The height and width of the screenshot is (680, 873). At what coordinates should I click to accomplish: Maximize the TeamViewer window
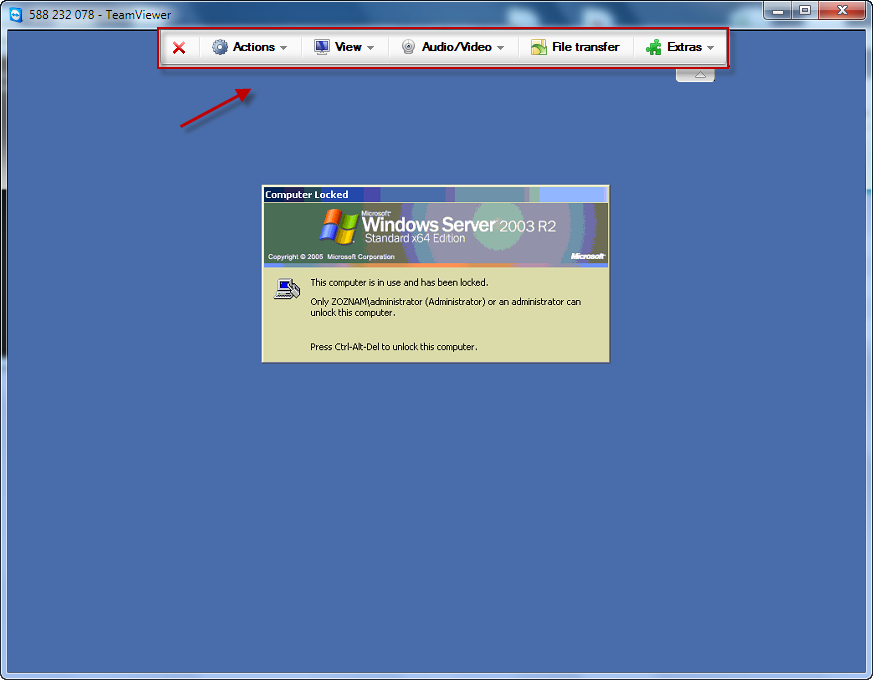[x=805, y=11]
